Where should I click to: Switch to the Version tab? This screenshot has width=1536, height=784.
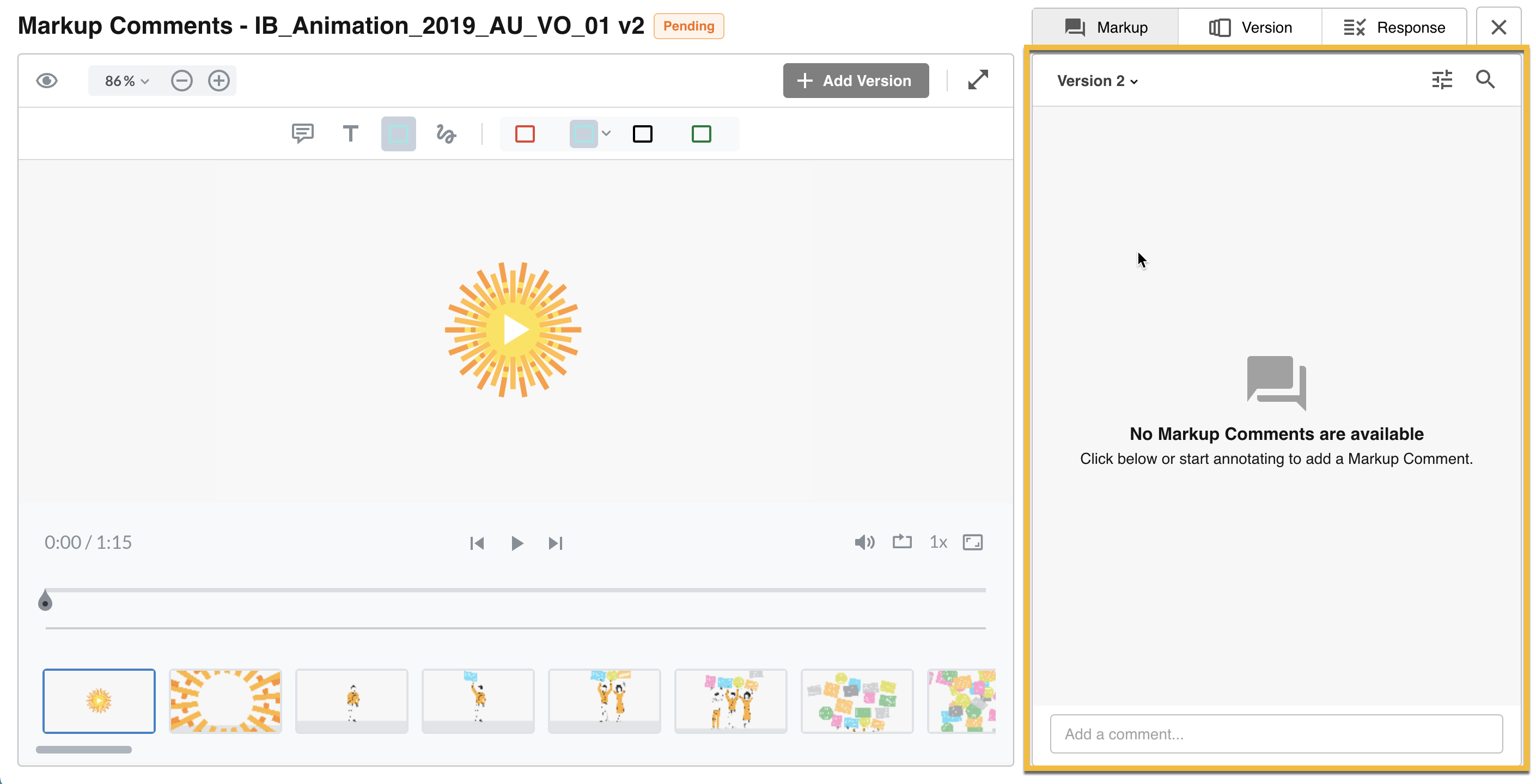point(1251,27)
